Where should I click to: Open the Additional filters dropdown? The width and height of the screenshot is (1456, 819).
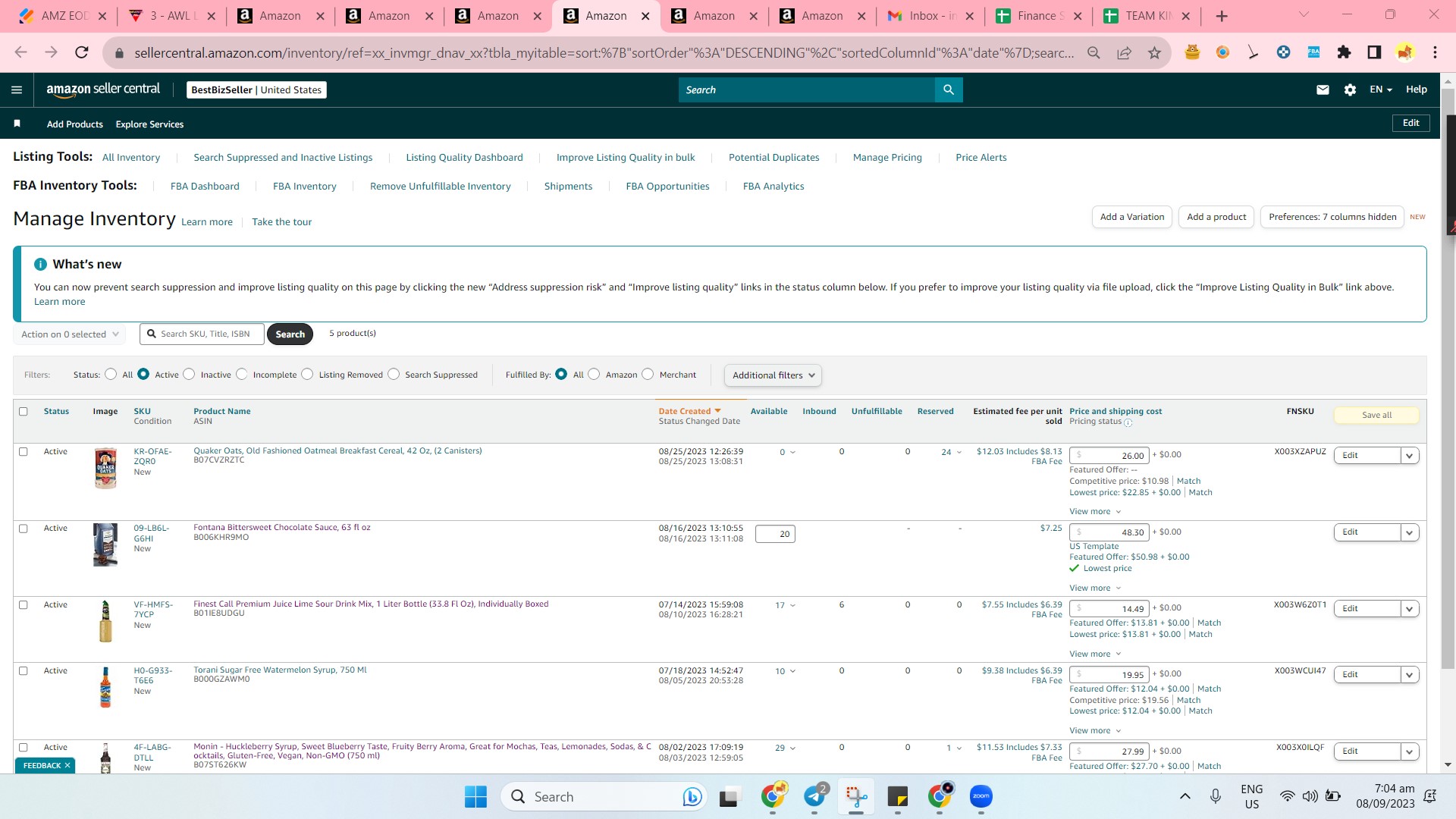773,375
